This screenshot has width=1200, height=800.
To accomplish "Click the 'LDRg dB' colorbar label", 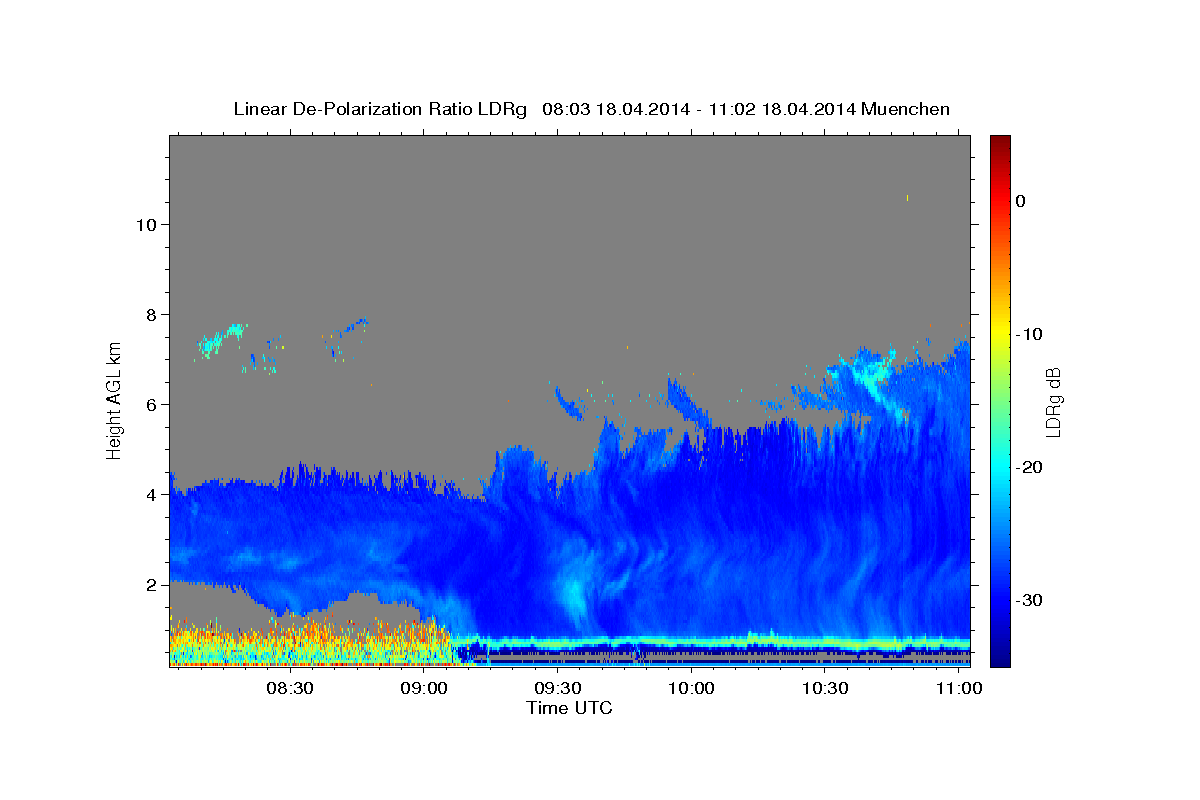I will [x=1053, y=401].
